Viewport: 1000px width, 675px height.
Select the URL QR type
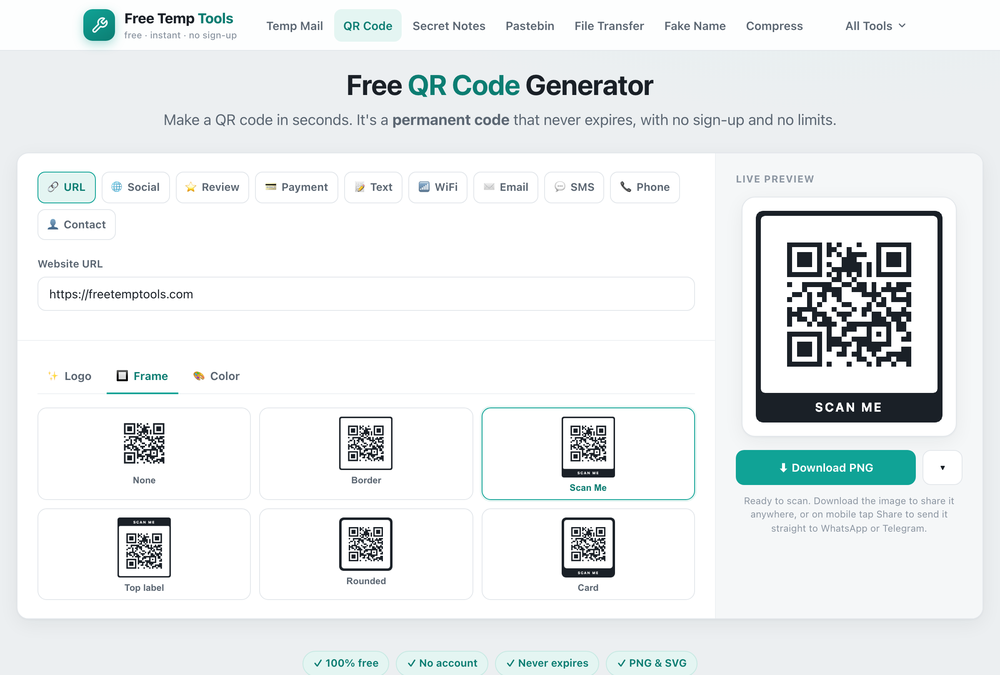[66, 187]
